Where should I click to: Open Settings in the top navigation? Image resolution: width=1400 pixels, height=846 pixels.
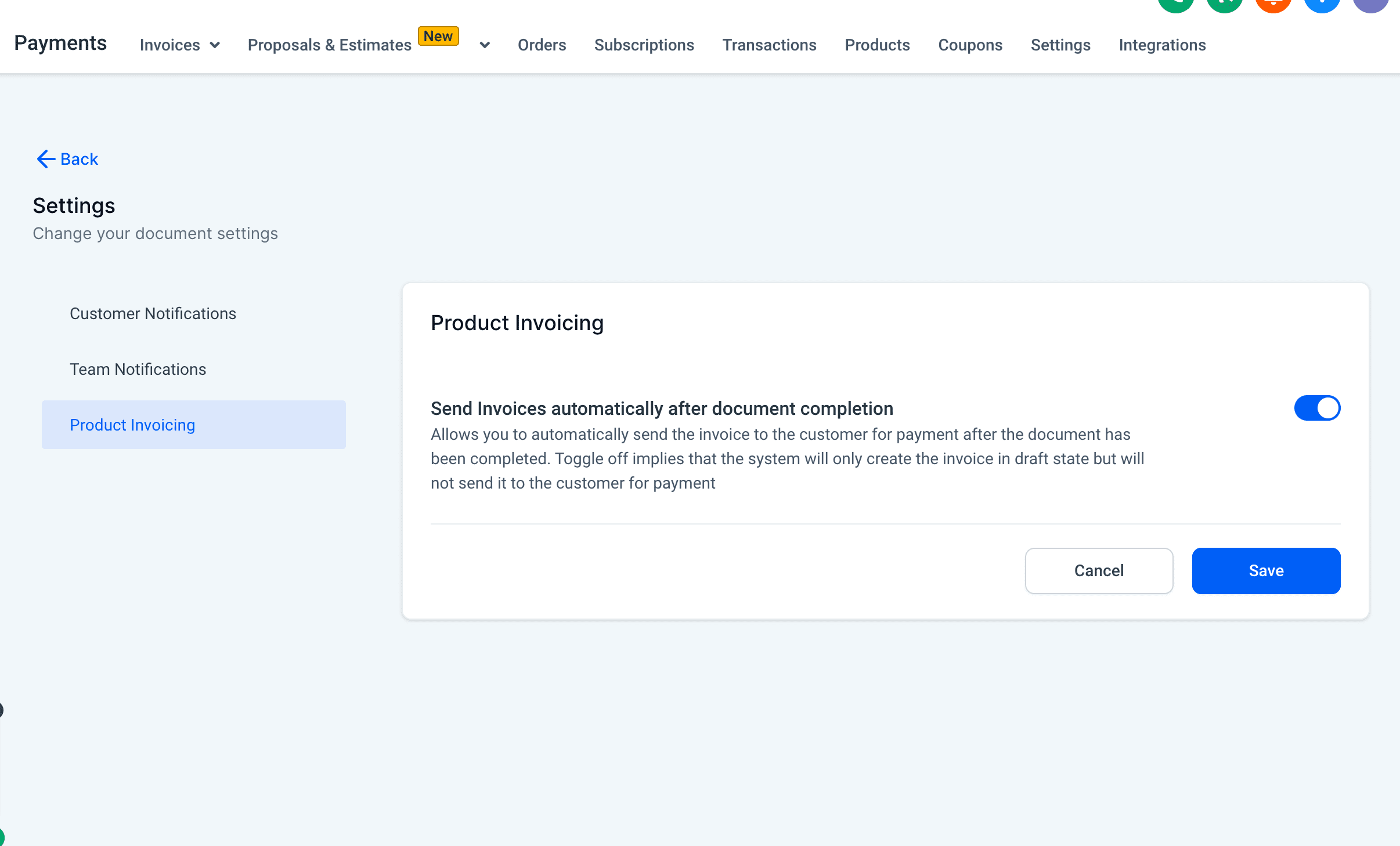(1060, 45)
